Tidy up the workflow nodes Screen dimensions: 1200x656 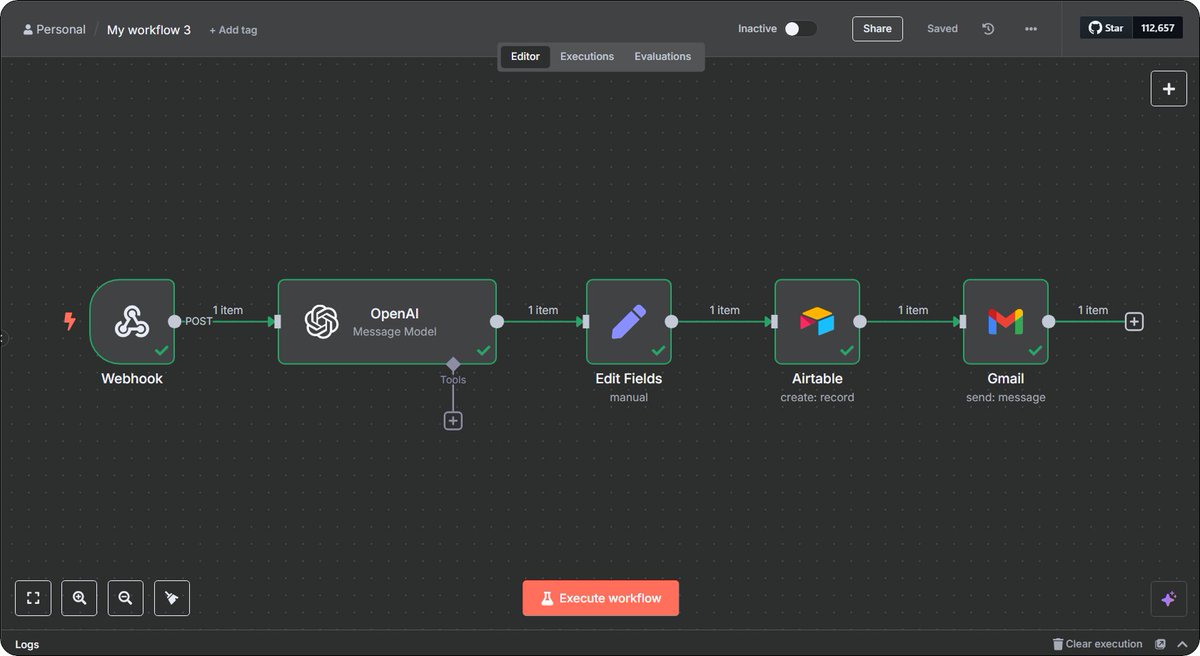click(172, 598)
